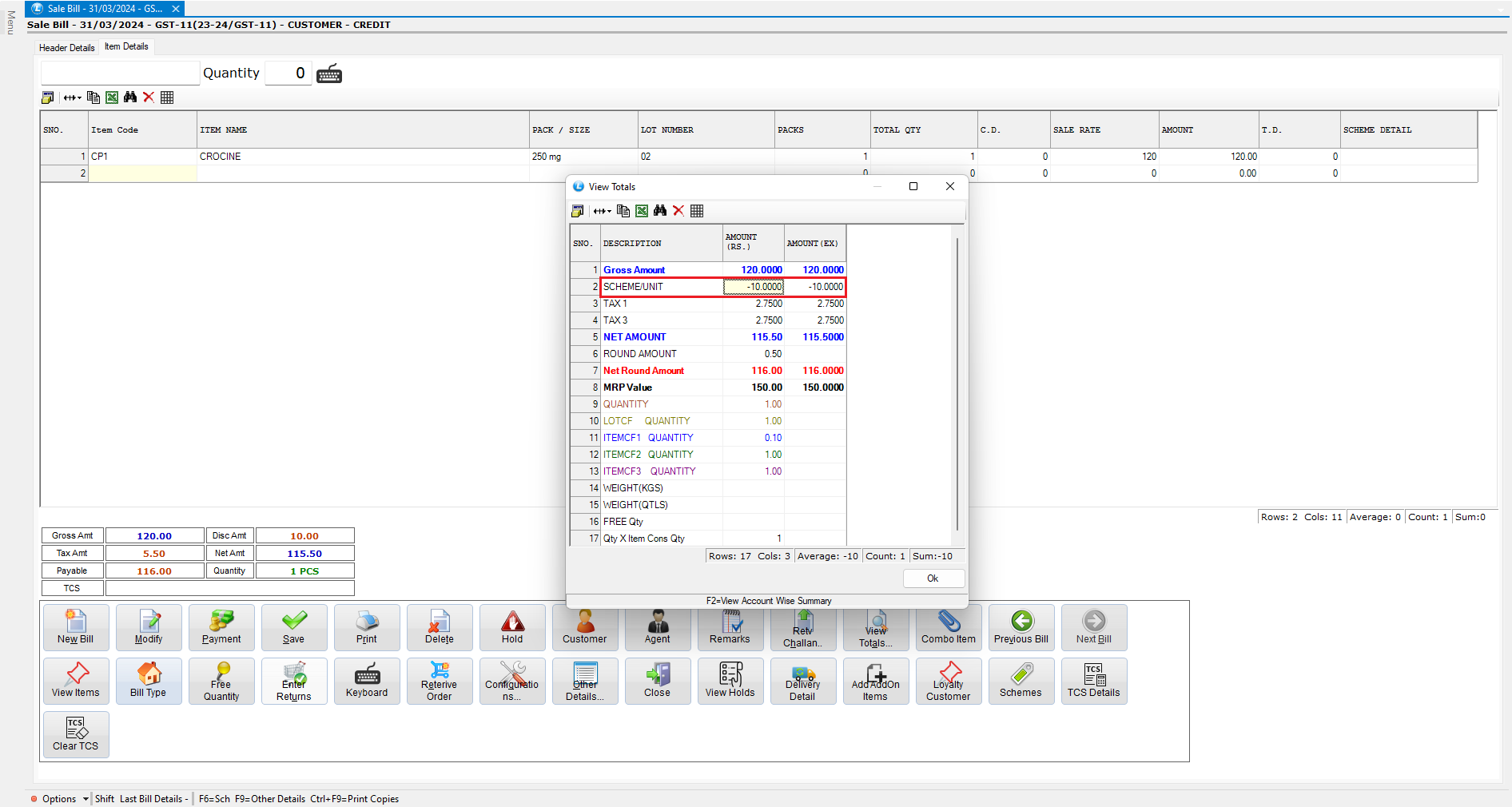Switch to the Header Details tab
Screen dimensions: 1512x807
pyautogui.click(x=67, y=48)
